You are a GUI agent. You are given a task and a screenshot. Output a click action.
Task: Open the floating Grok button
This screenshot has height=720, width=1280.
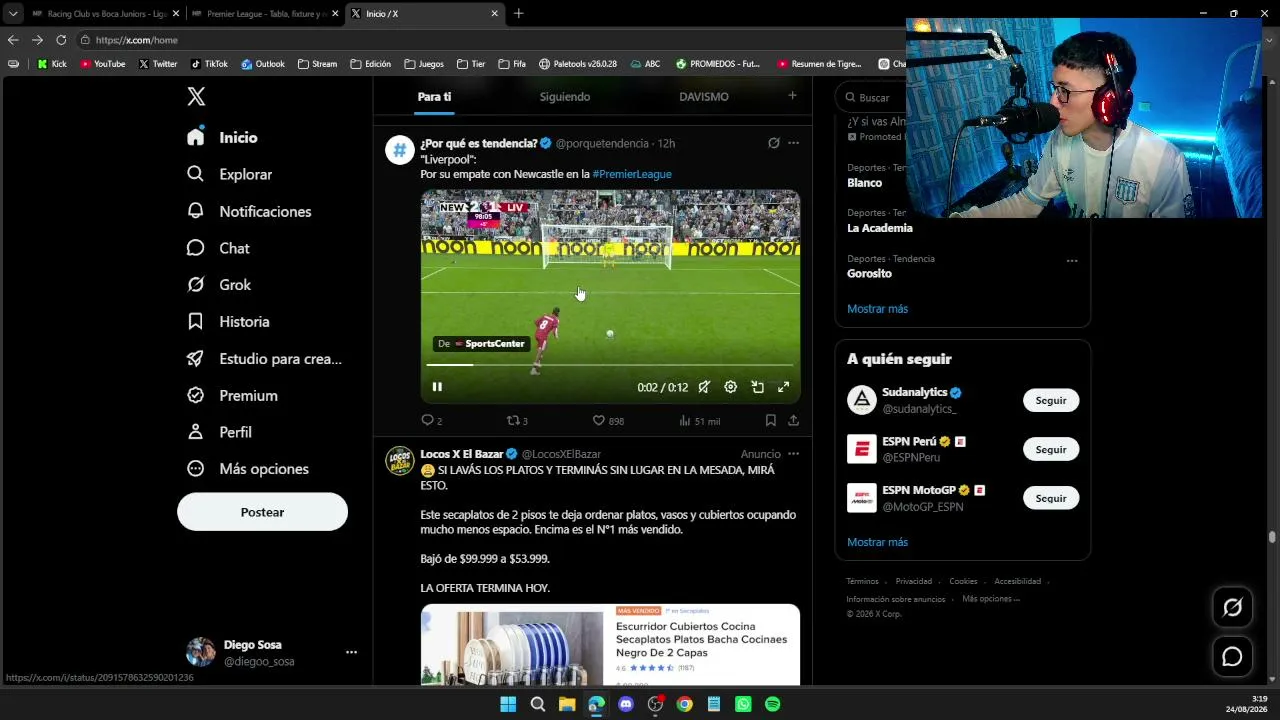pyautogui.click(x=1232, y=607)
